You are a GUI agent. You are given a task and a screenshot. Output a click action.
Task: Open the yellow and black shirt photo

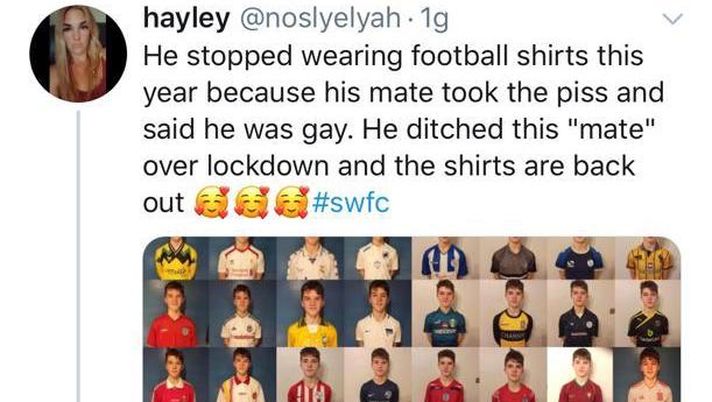coord(176,258)
